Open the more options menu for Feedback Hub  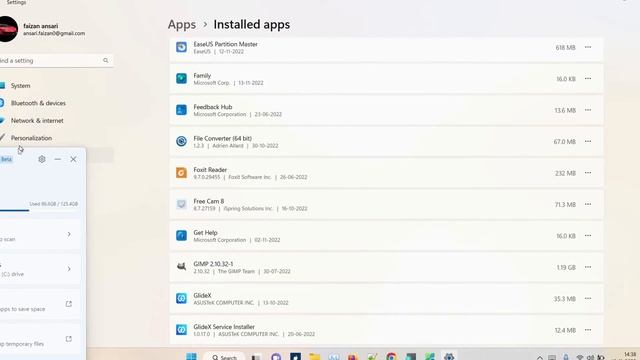pos(588,110)
